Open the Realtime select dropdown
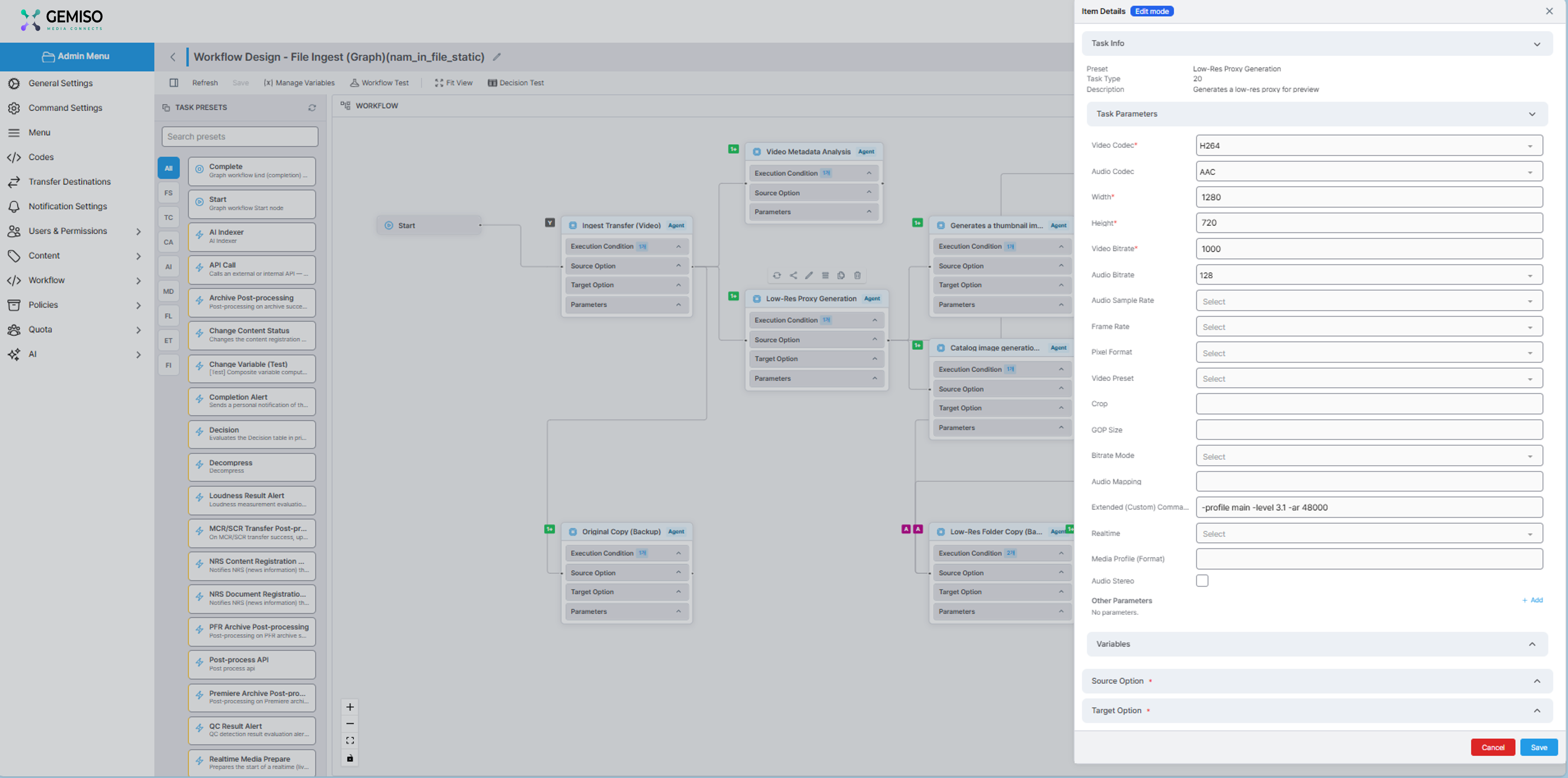1568x778 pixels. tap(1368, 534)
